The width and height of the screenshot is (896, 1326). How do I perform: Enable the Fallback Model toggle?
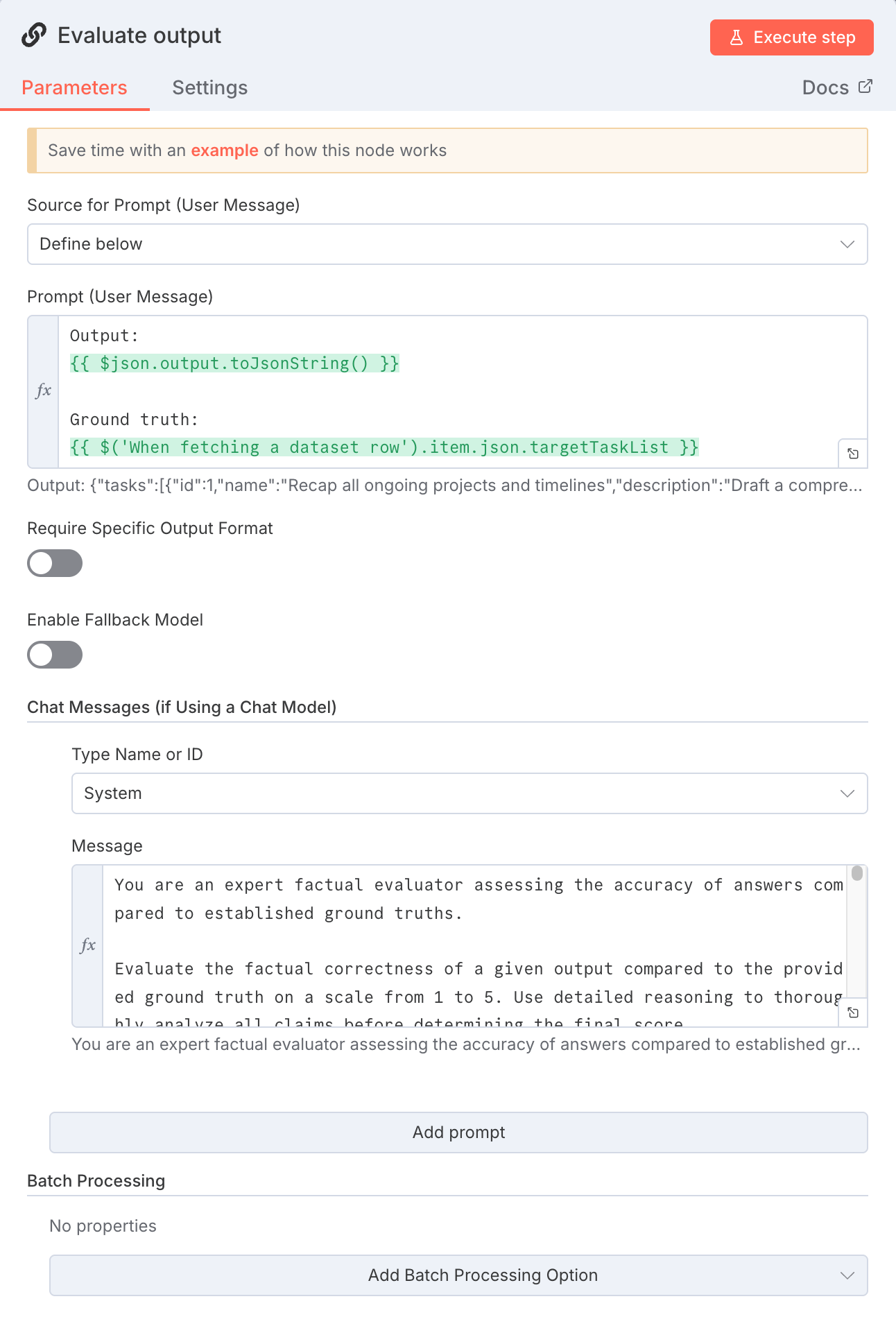click(55, 655)
